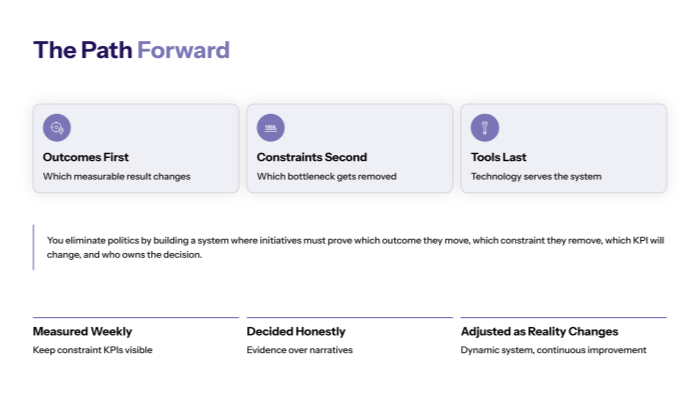The height and width of the screenshot is (400, 700).
Task: Select the Decided Honestly heading
Action: tap(296, 331)
